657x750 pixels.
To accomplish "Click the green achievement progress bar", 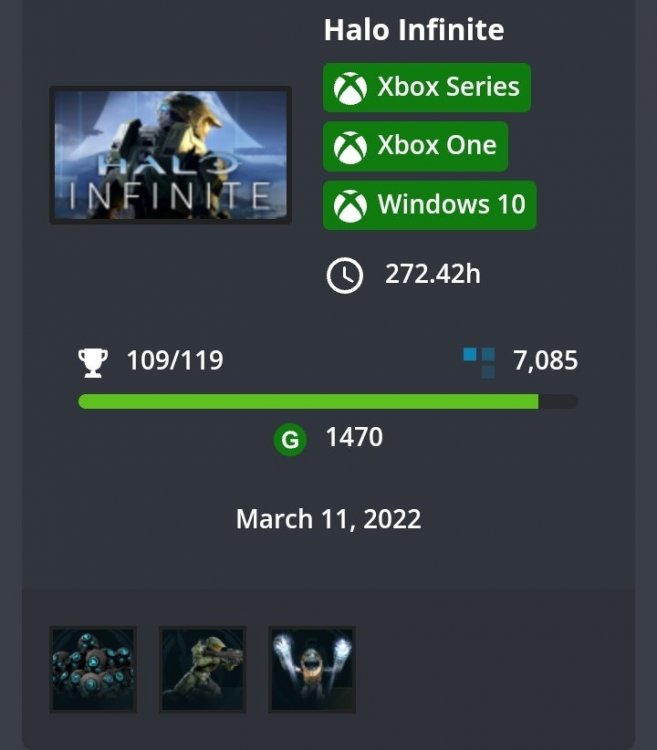I will tap(328, 401).
